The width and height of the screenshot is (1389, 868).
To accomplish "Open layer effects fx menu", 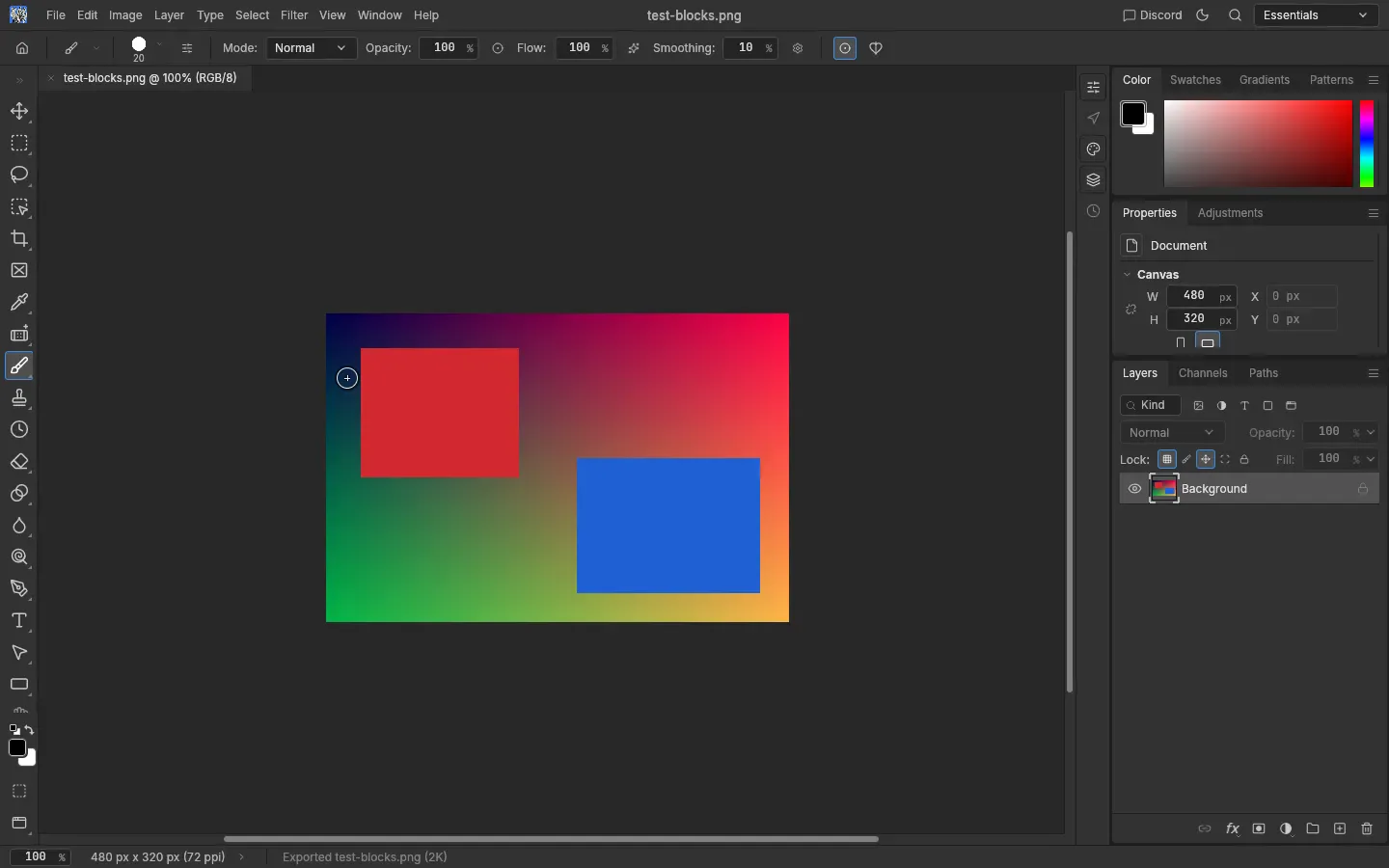I will (1232, 828).
